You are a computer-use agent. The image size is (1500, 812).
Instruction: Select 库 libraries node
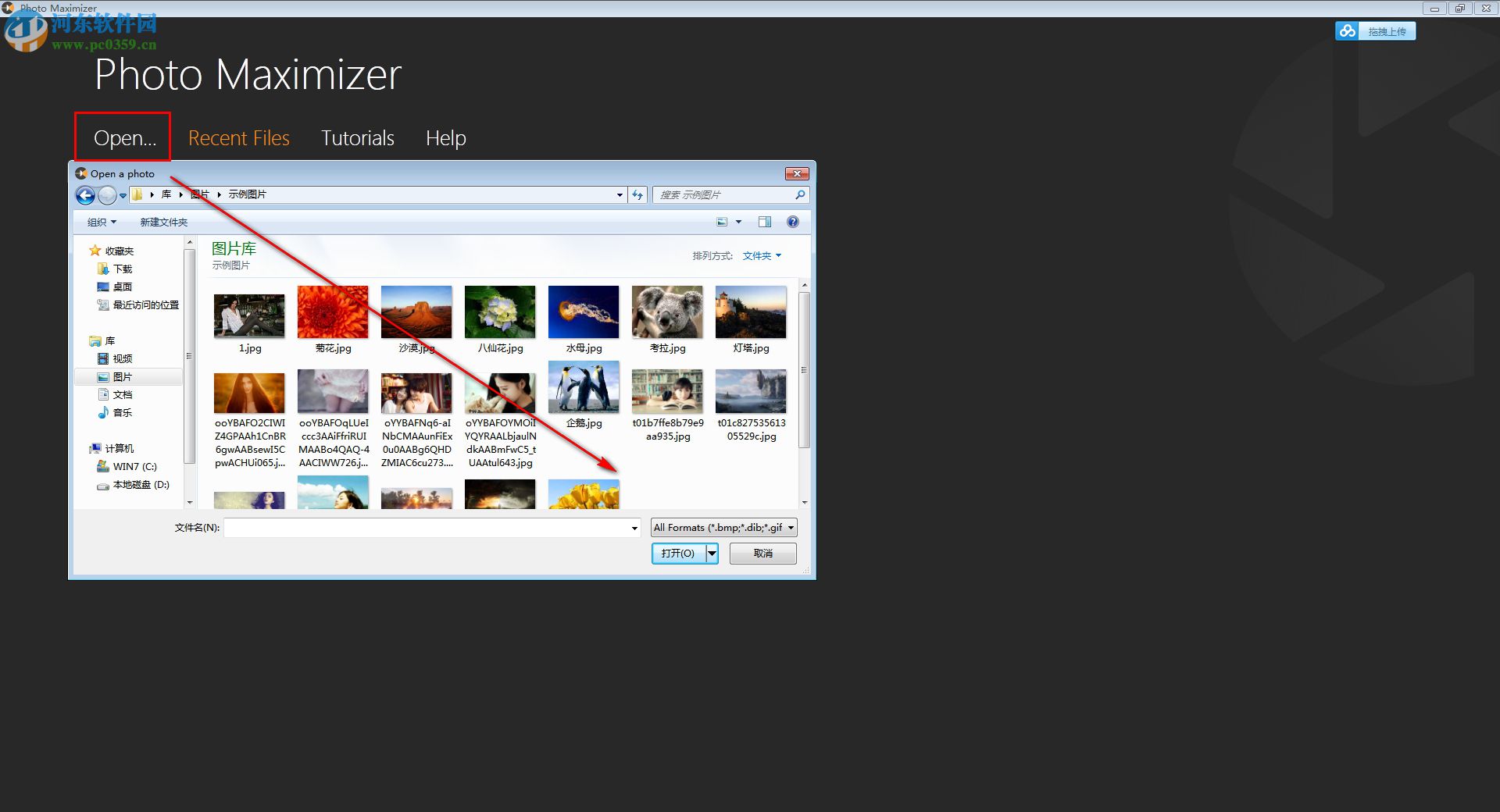click(x=102, y=341)
